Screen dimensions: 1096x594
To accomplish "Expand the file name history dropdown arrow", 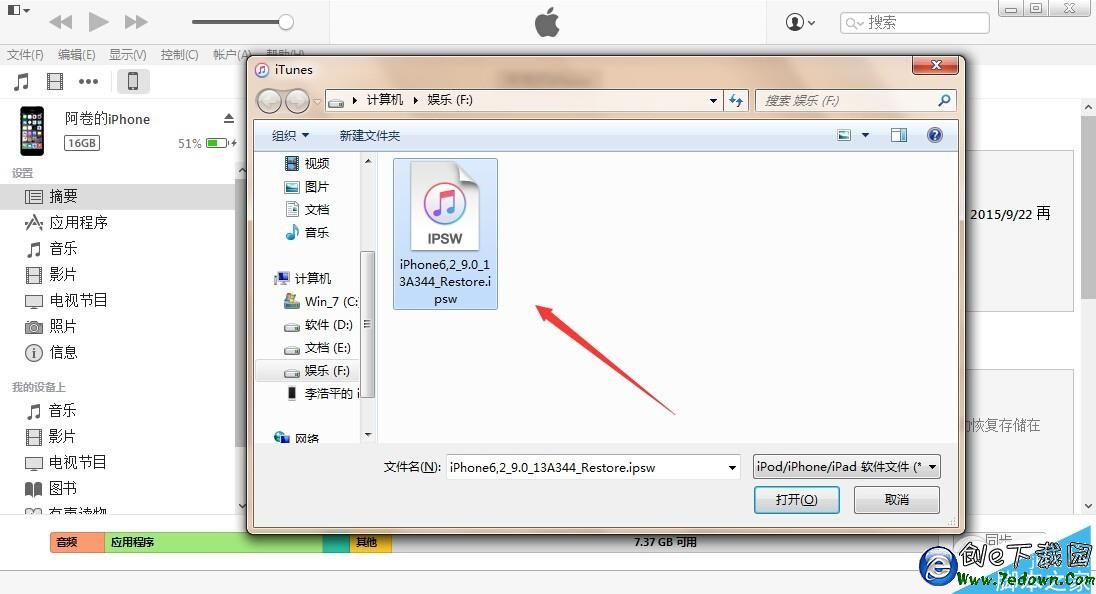I will click(x=732, y=468).
